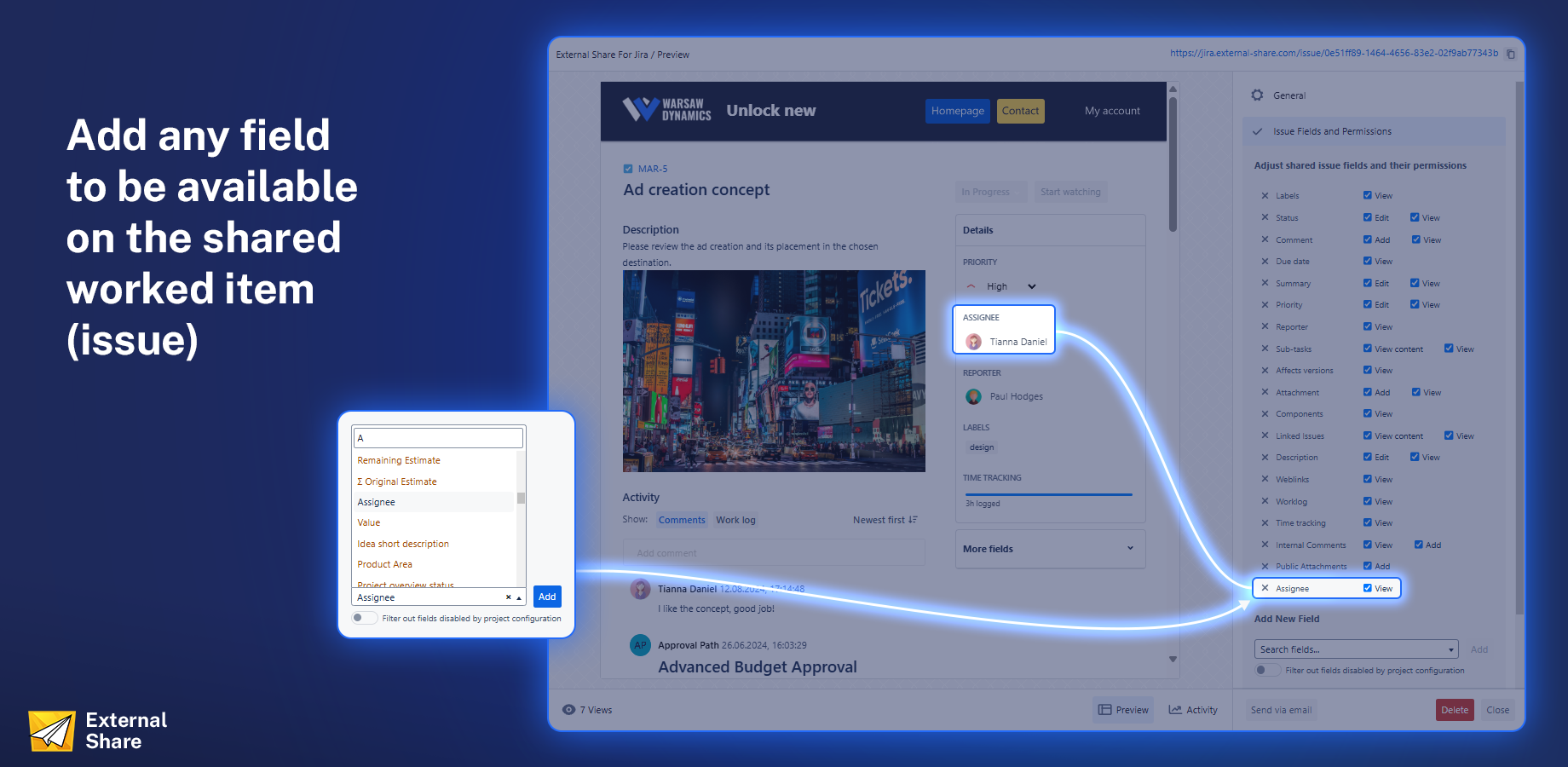
Task: Click the preview pane vertical scrollbar
Action: coord(1173,164)
